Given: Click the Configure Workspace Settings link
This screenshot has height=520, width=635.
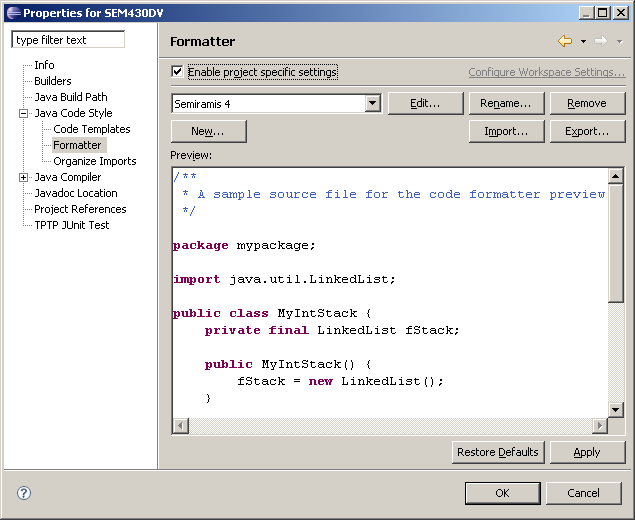Looking at the screenshot, I should click(x=546, y=72).
